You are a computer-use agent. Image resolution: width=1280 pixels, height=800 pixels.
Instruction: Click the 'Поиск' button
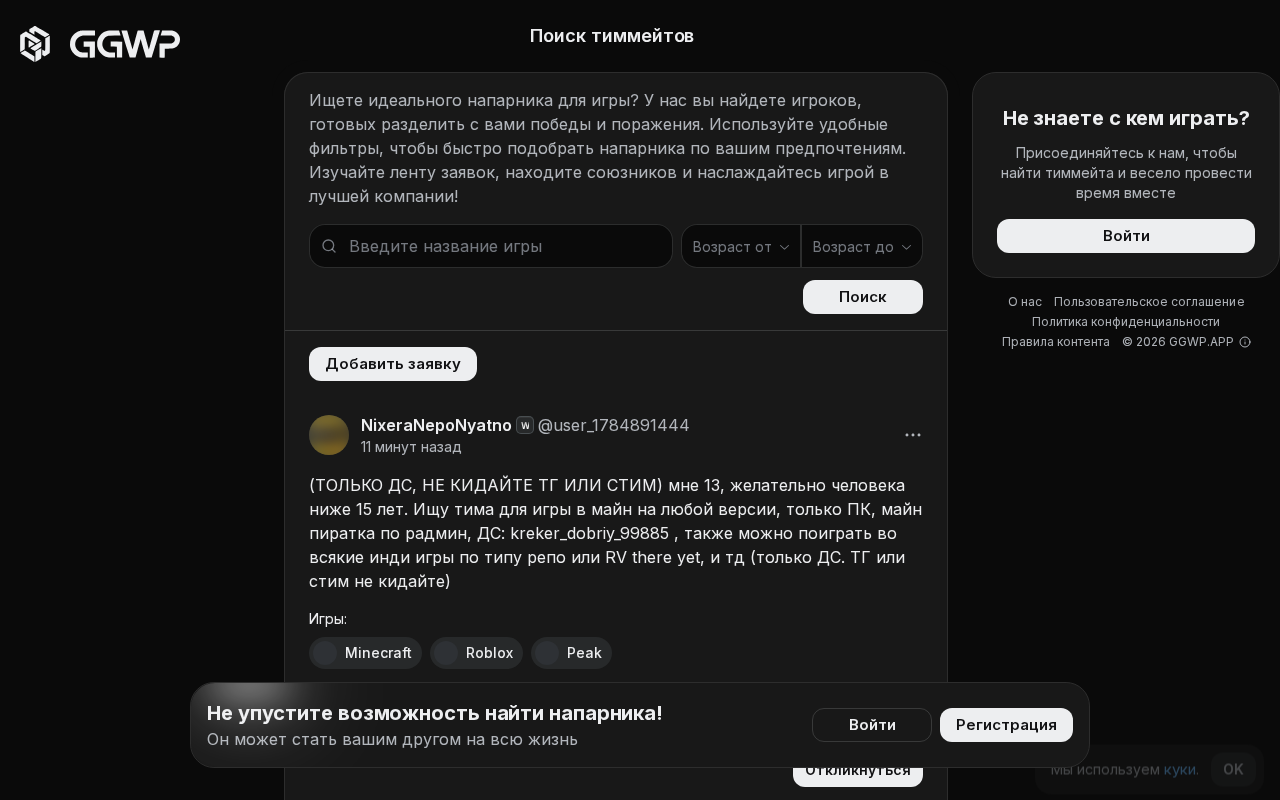[x=863, y=297]
